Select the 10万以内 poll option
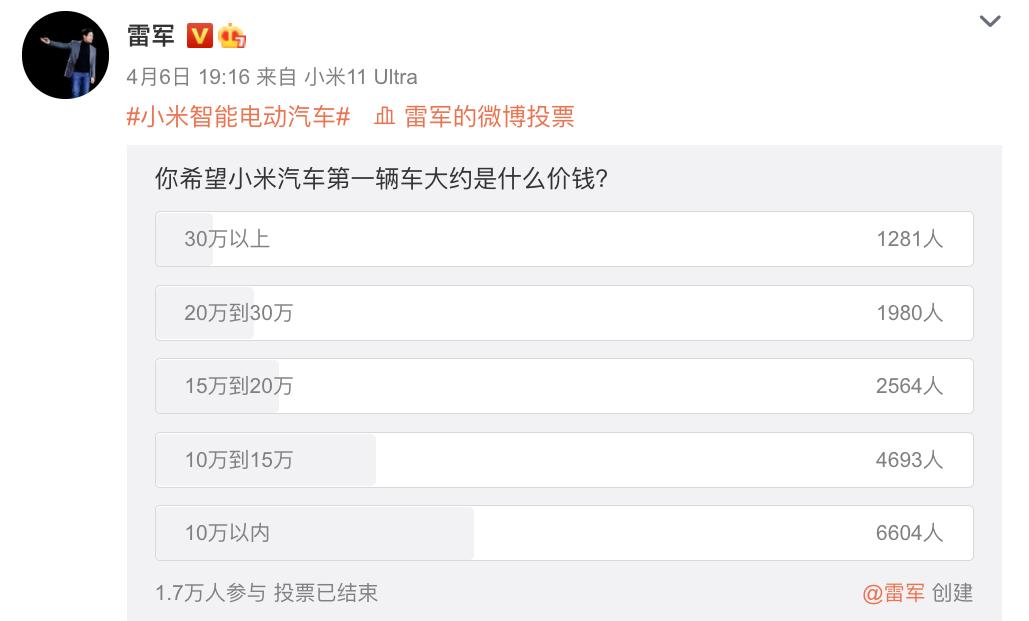The height and width of the screenshot is (621, 1029). (564, 533)
